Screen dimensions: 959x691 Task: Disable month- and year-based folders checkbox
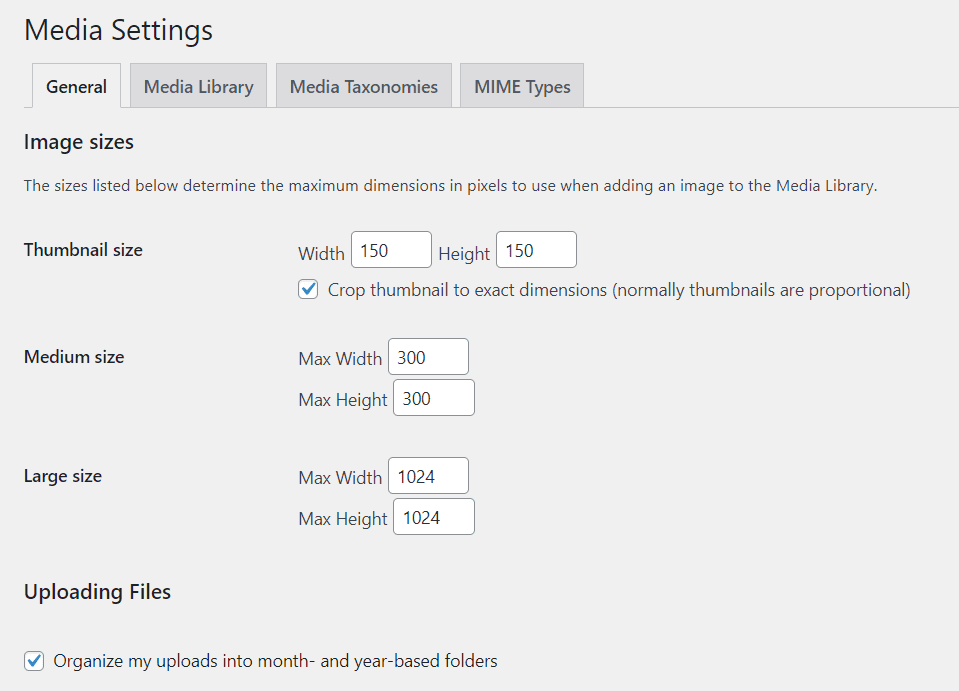35,661
